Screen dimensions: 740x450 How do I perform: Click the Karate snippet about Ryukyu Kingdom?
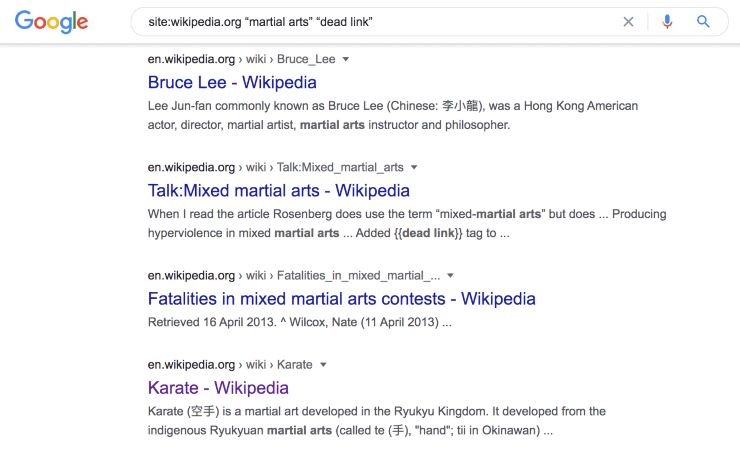376,421
